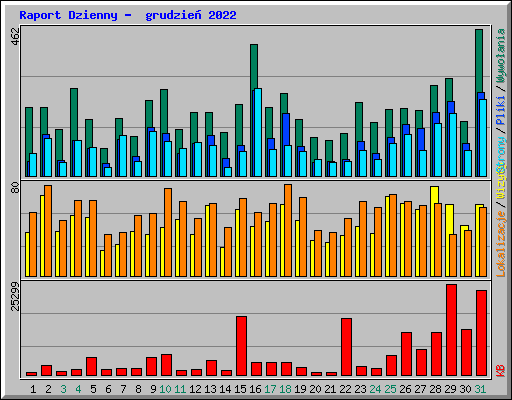Viewport: 512px width, 400px height.
Task: Click green day label 18 on the x-axis
Action: point(285,389)
